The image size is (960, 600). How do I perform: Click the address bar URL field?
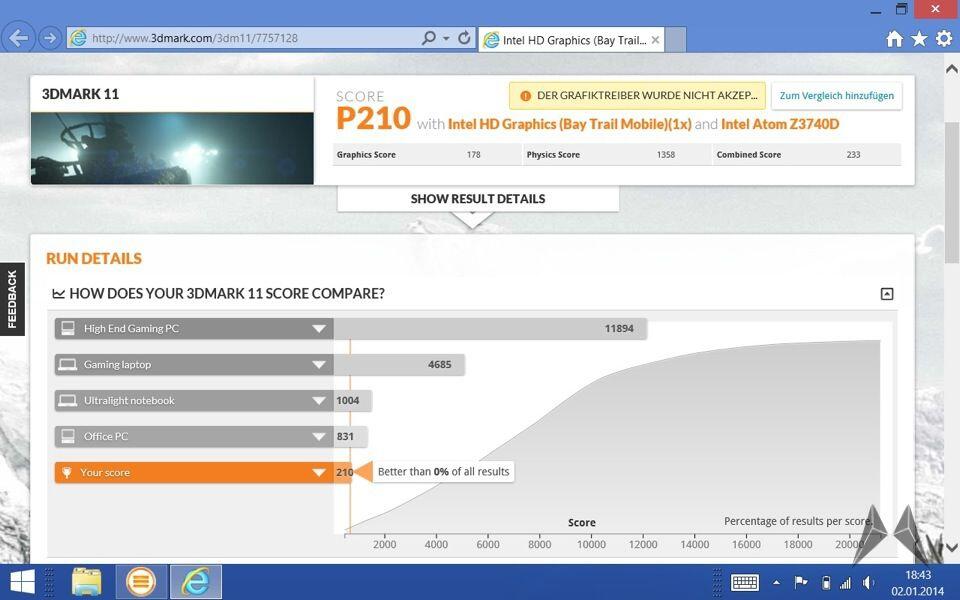pyautogui.click(x=250, y=38)
